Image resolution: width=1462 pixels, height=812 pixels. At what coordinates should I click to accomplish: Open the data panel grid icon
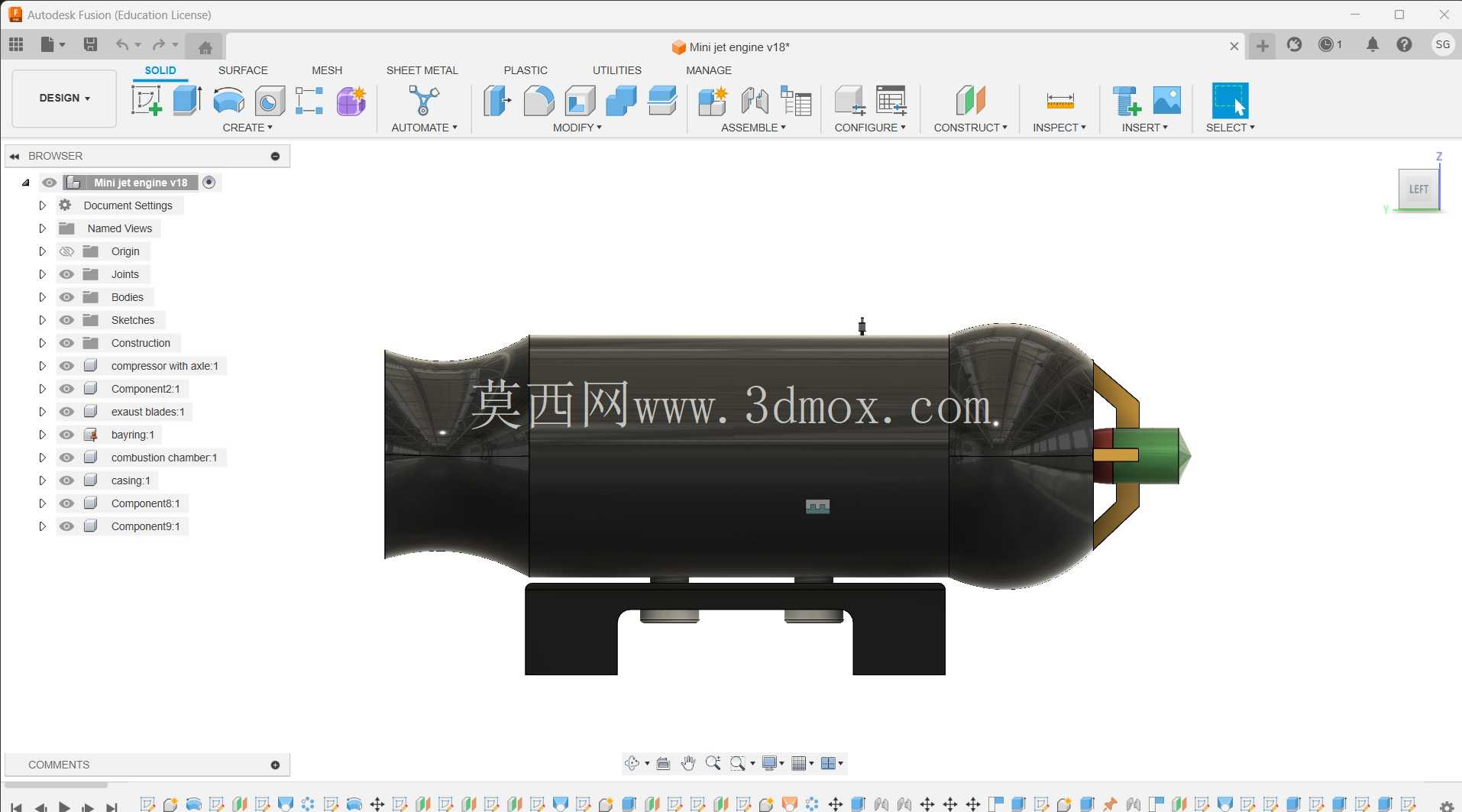click(16, 44)
